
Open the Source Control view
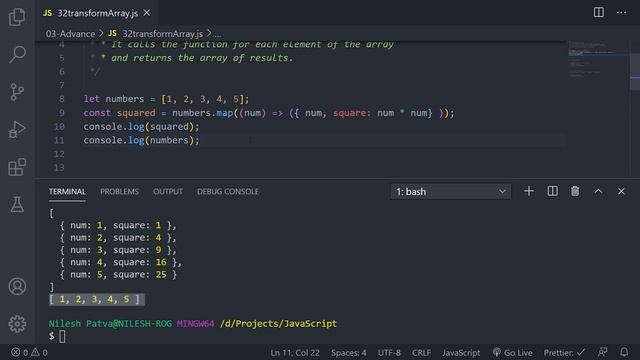(x=17, y=92)
